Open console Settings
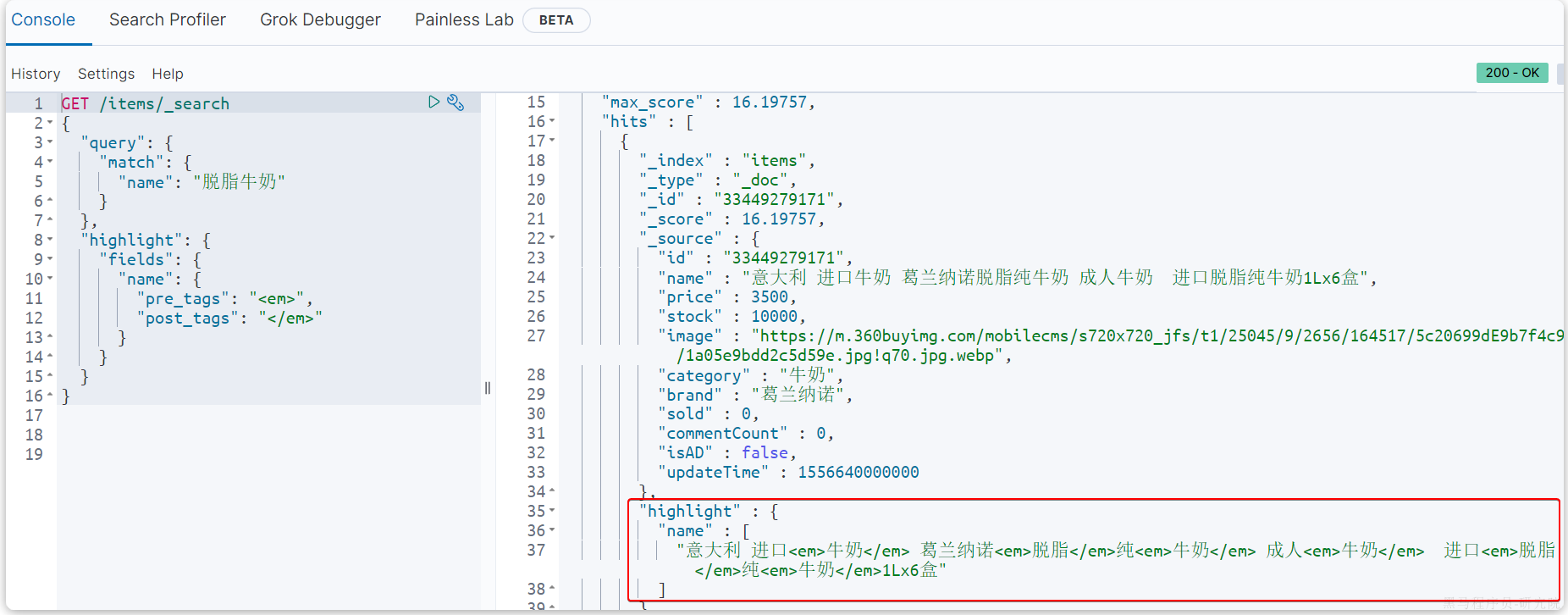The image size is (1568, 615). point(106,74)
